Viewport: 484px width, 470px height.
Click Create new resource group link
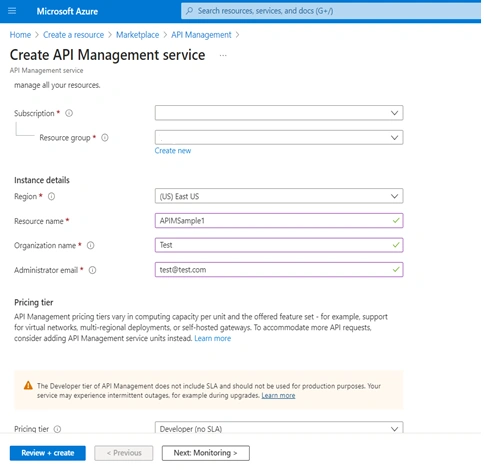tap(173, 151)
